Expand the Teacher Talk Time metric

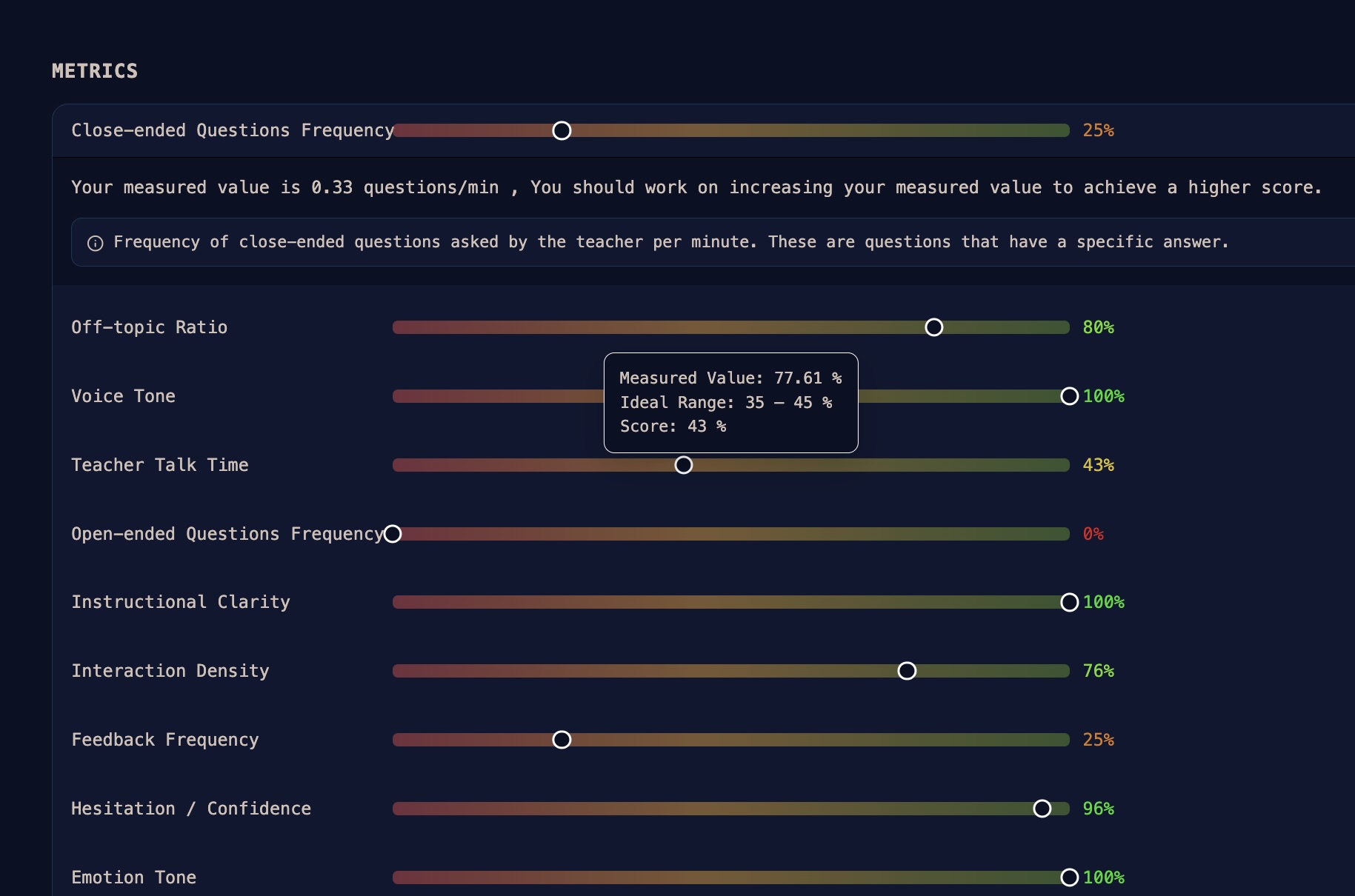point(704,465)
